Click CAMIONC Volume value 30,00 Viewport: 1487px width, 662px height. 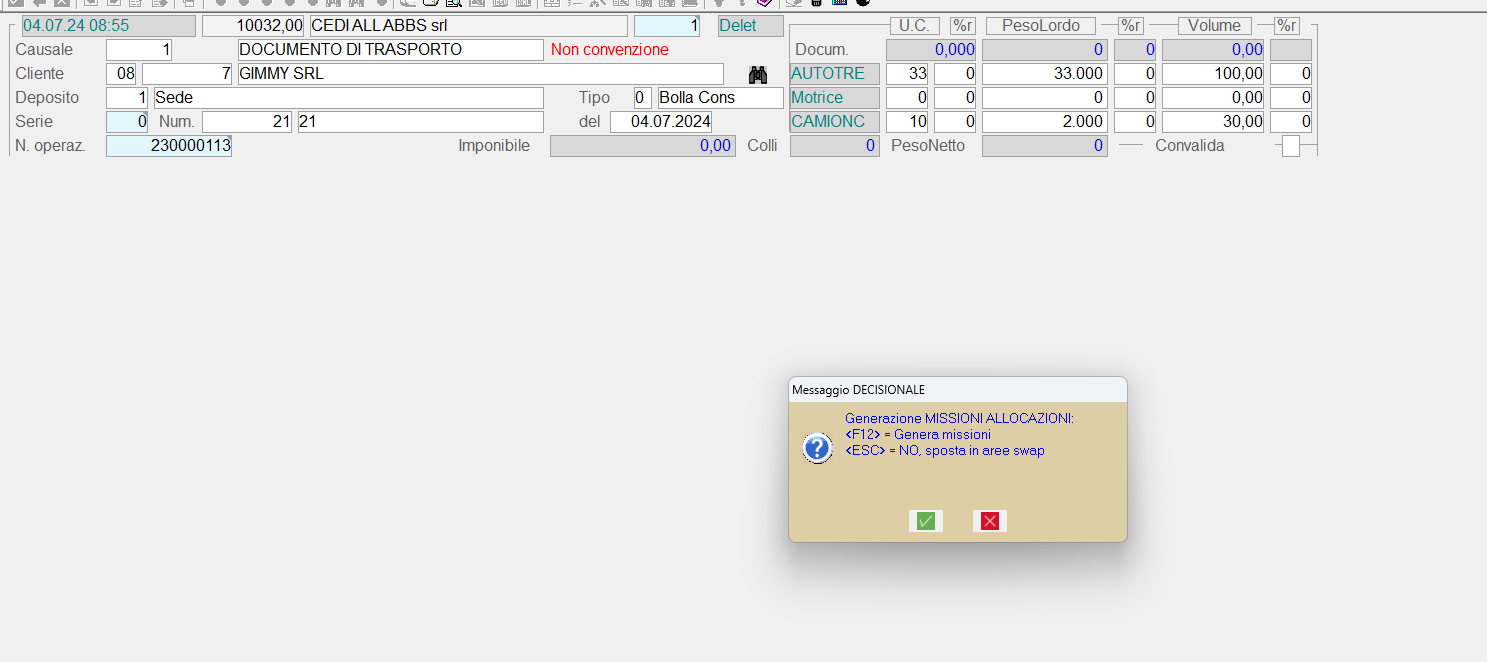tap(1212, 122)
